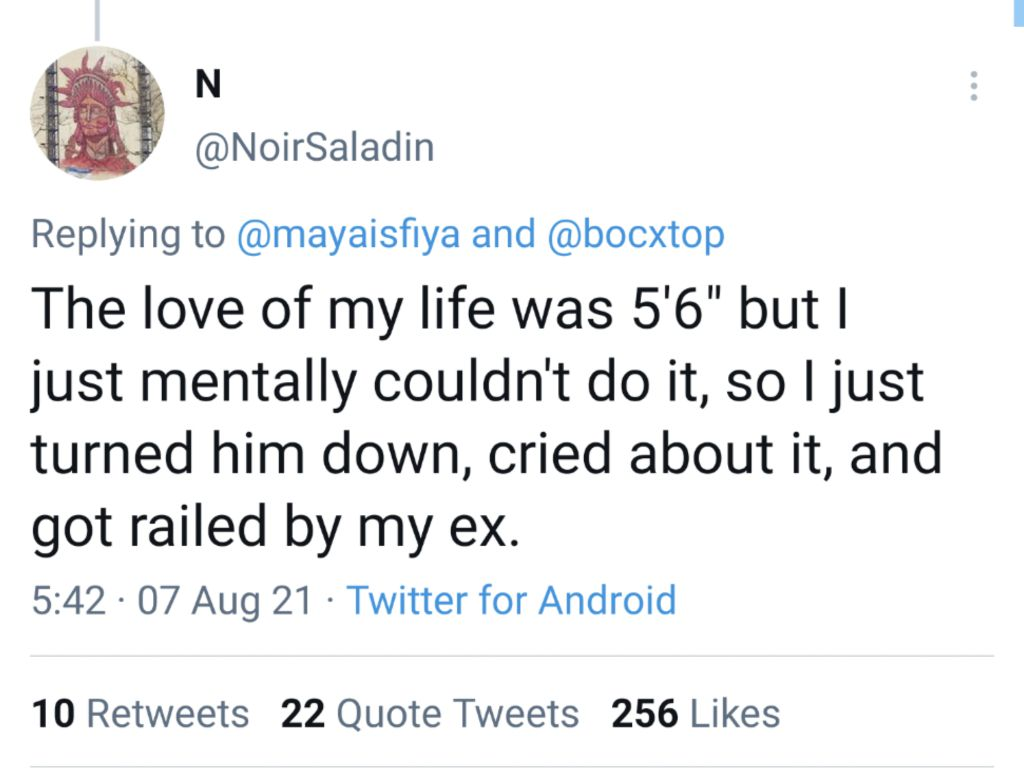Click the 'Replying to' label
Image resolution: width=1024 pixels, height=773 pixels.
[x=128, y=234]
